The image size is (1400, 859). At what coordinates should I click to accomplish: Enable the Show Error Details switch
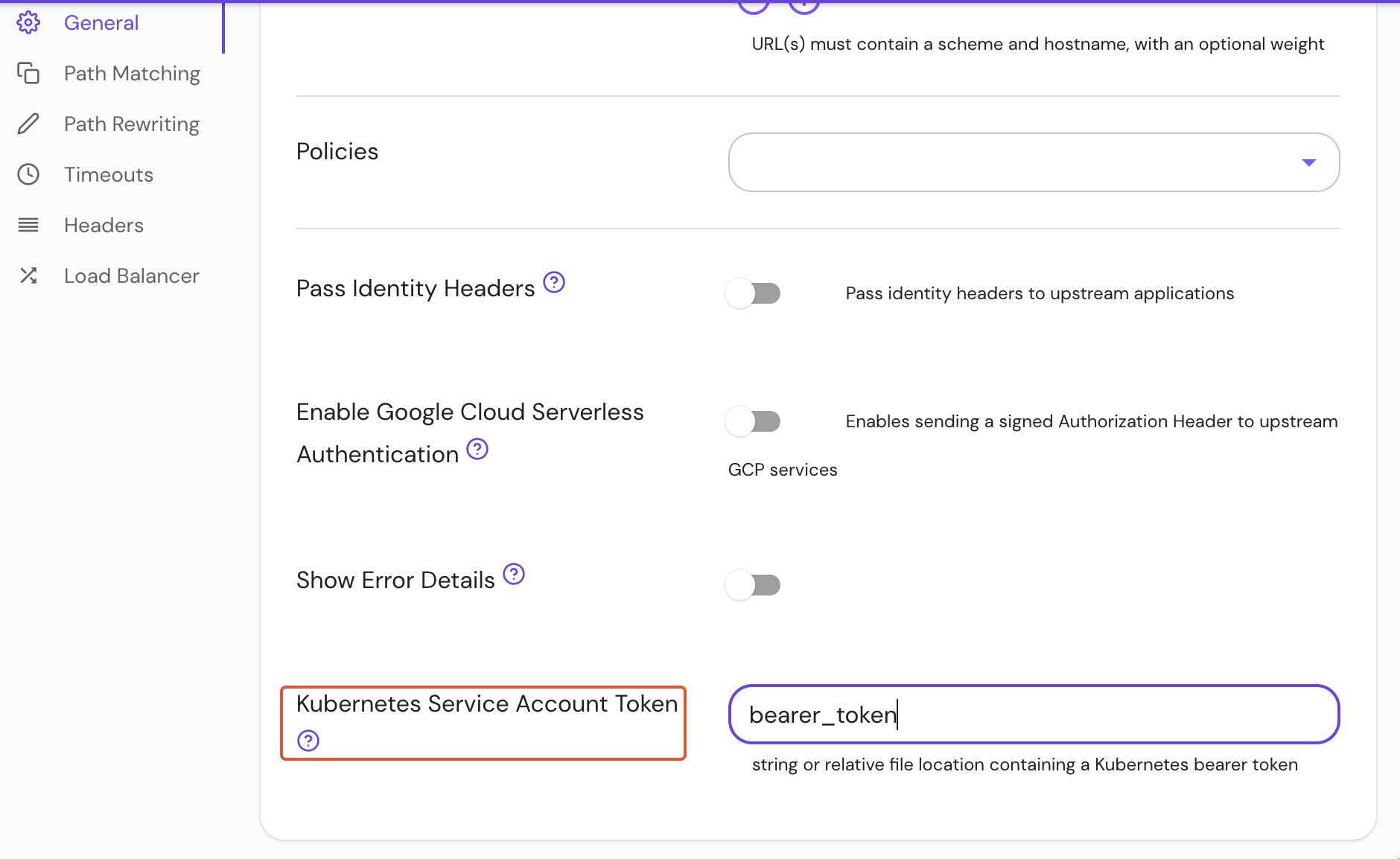tap(753, 585)
